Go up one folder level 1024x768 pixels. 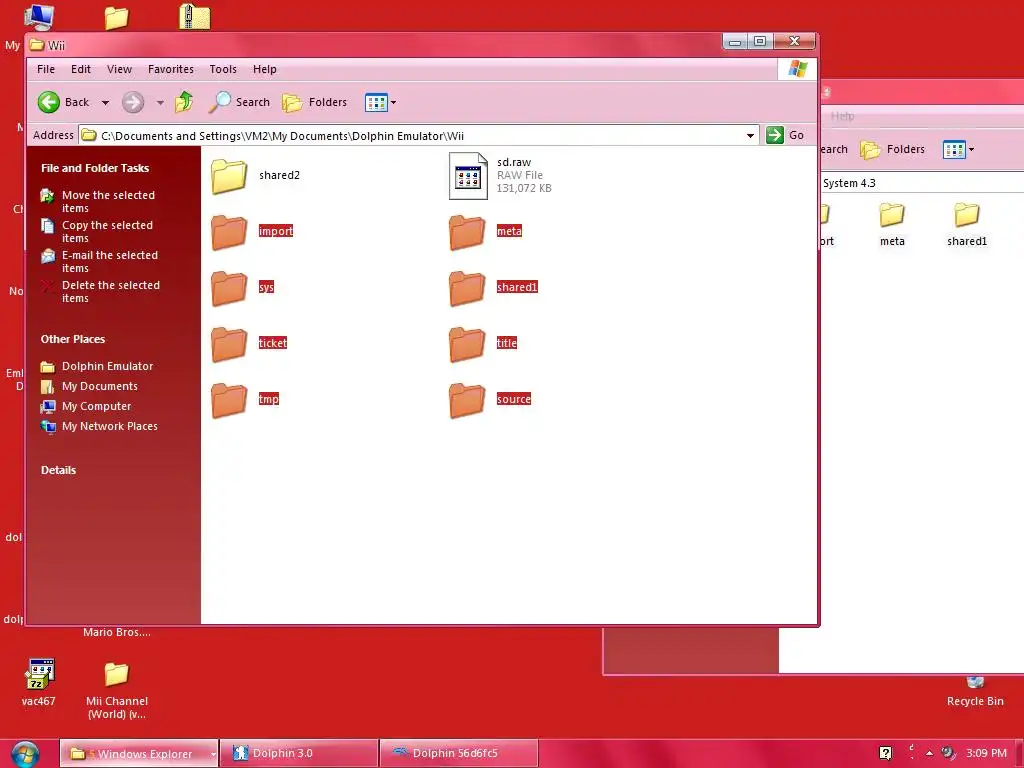(184, 102)
